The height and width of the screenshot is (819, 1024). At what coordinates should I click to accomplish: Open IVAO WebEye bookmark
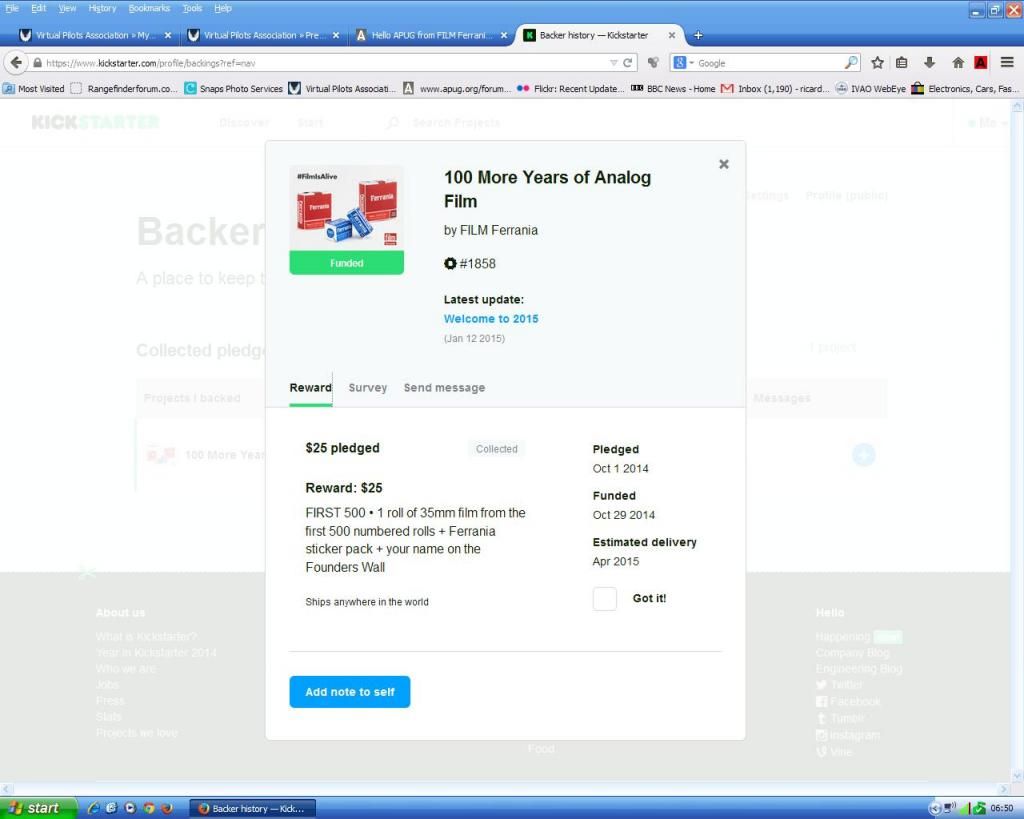coord(871,88)
